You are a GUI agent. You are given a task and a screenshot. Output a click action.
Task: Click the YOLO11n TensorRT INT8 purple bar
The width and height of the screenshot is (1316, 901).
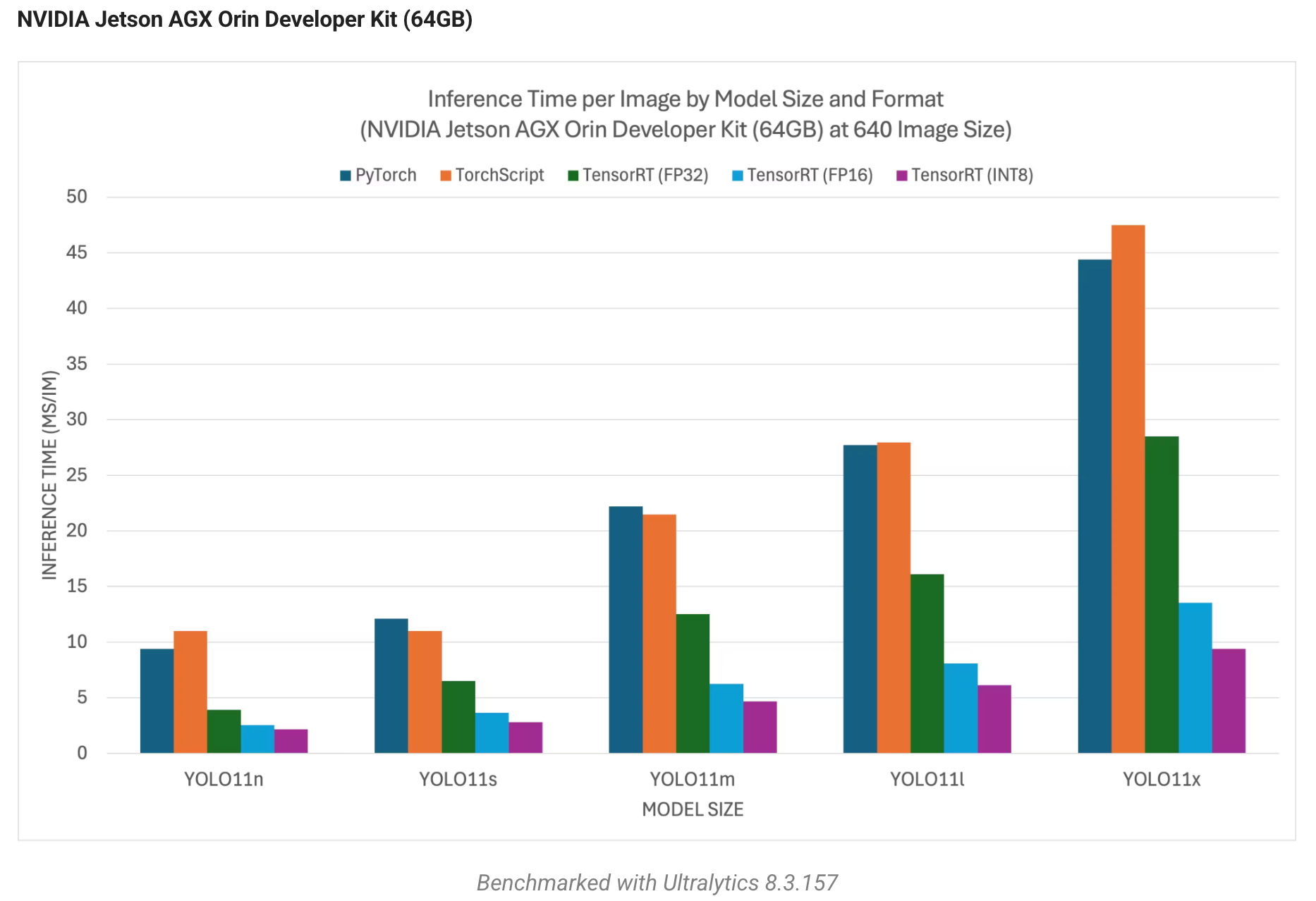pyautogui.click(x=291, y=741)
